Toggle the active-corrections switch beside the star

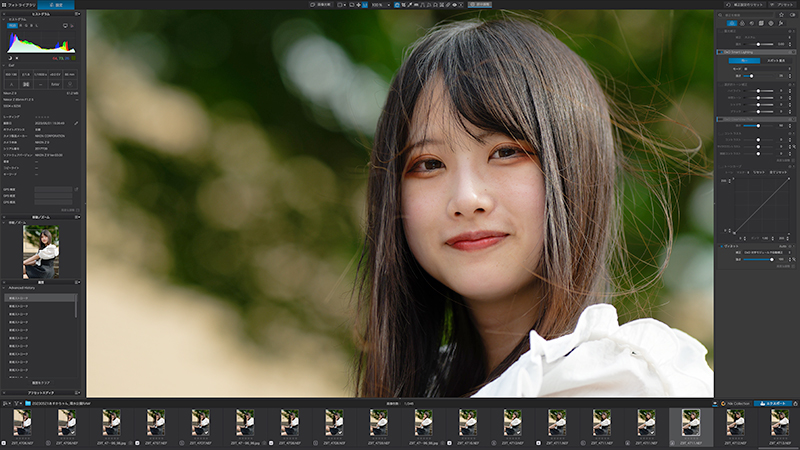[x=792, y=15]
